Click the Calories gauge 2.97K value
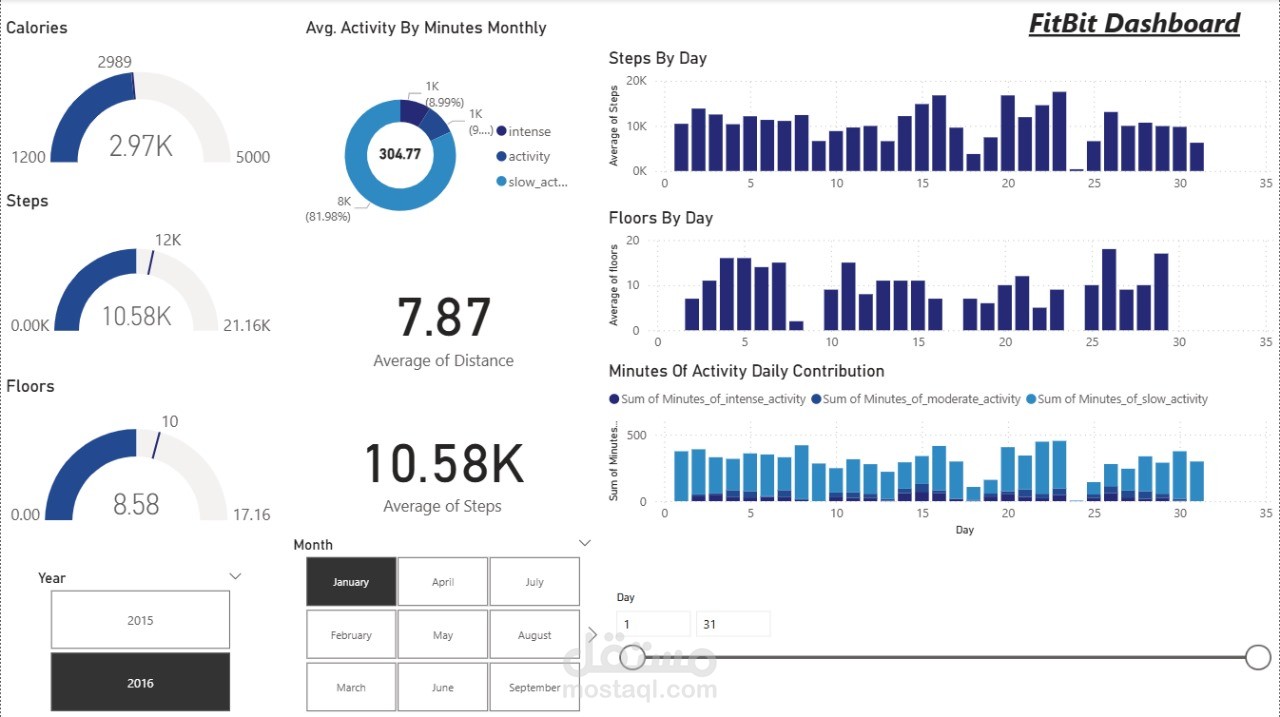This screenshot has height=717, width=1280. [141, 146]
